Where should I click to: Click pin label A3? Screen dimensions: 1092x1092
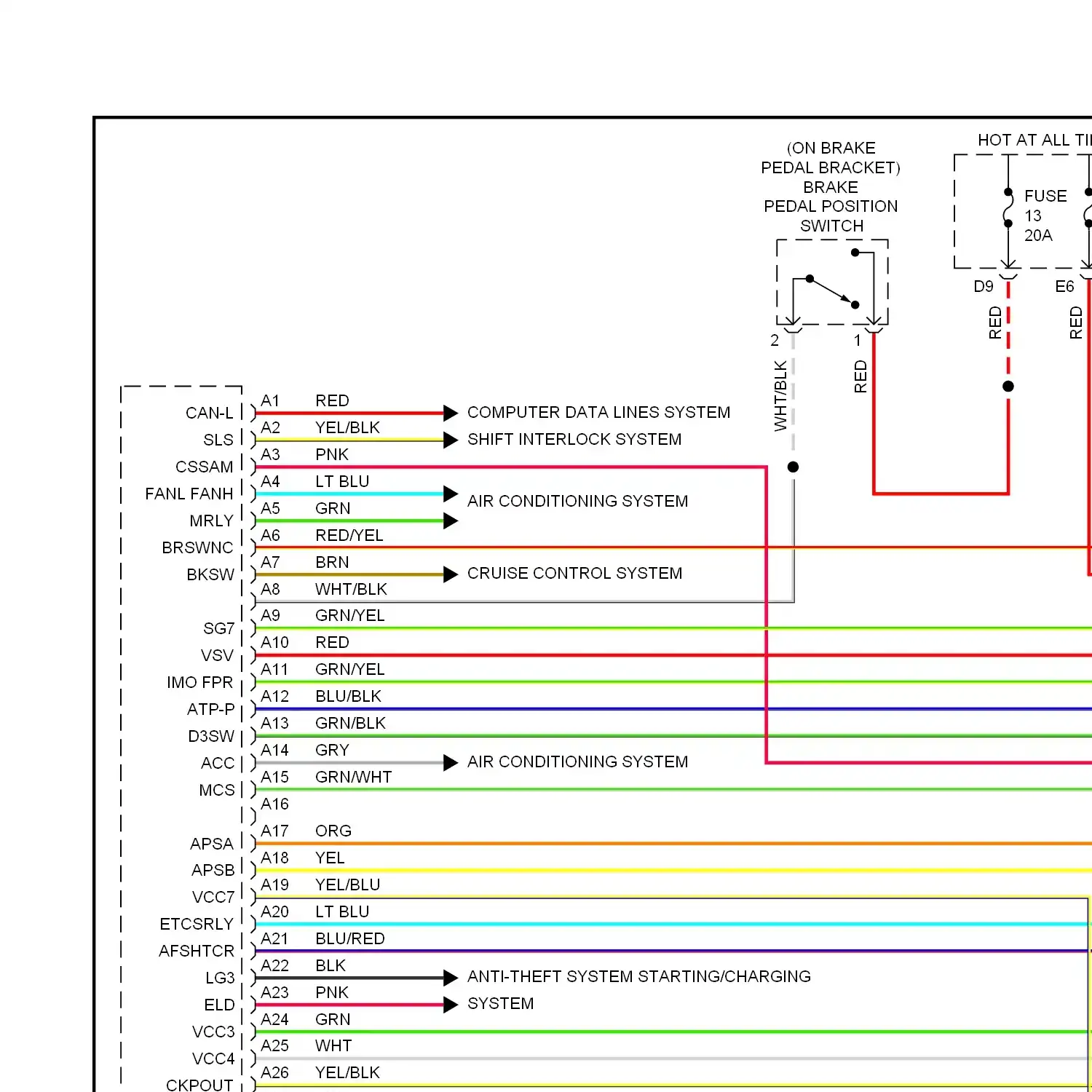pos(270,455)
